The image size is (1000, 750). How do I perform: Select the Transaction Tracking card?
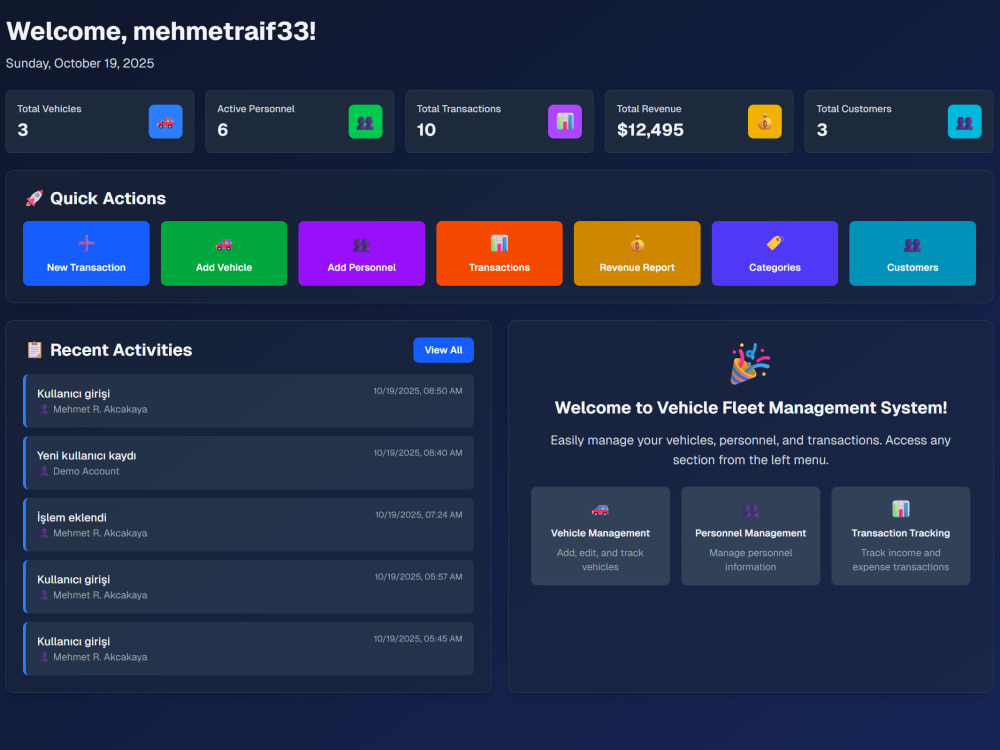tap(901, 536)
